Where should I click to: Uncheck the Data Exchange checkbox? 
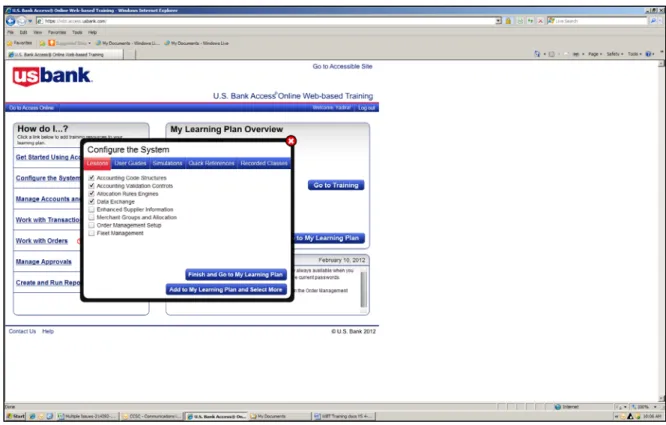[x=91, y=201]
